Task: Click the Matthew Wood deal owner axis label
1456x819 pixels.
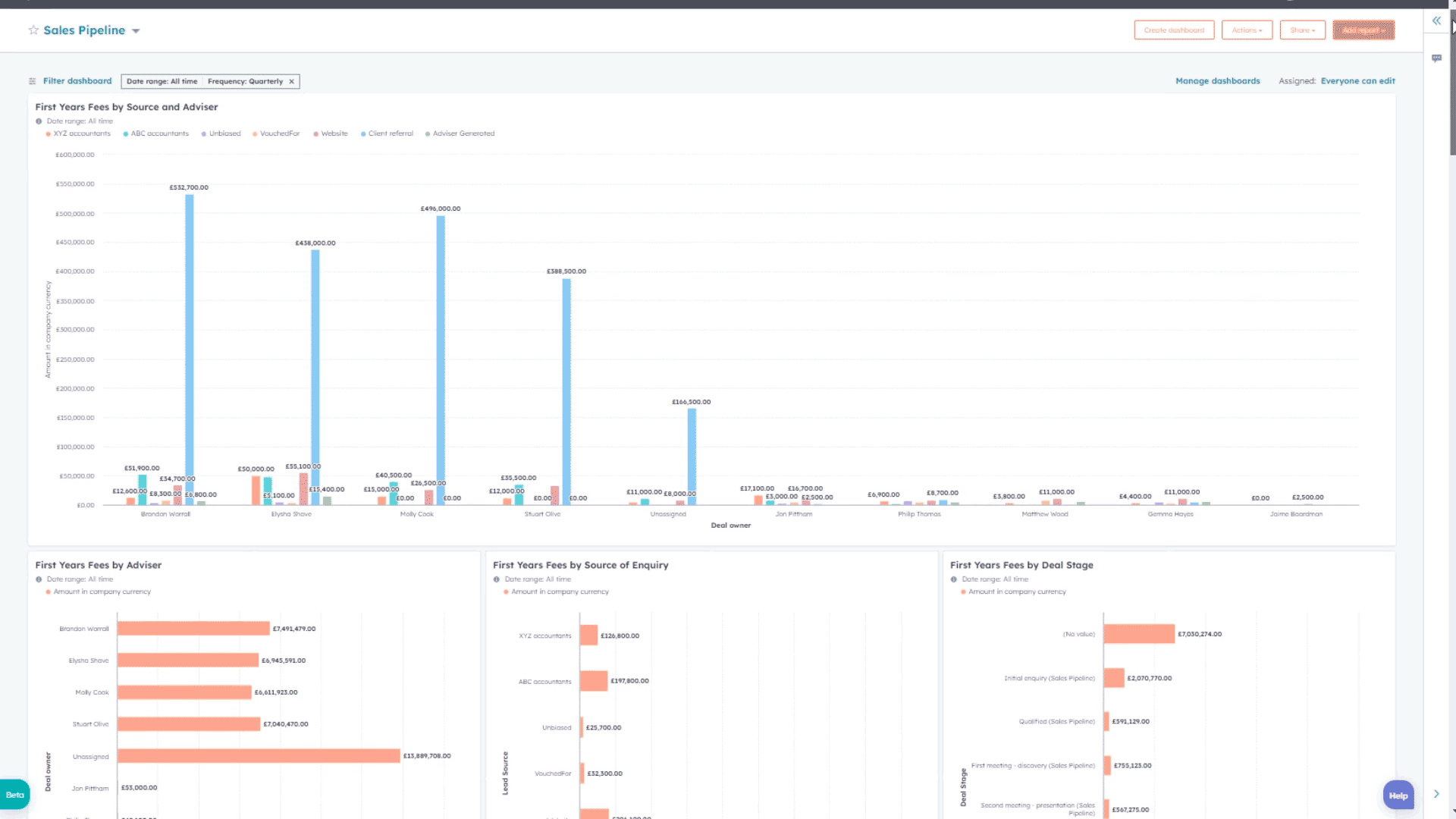Action: click(1045, 514)
